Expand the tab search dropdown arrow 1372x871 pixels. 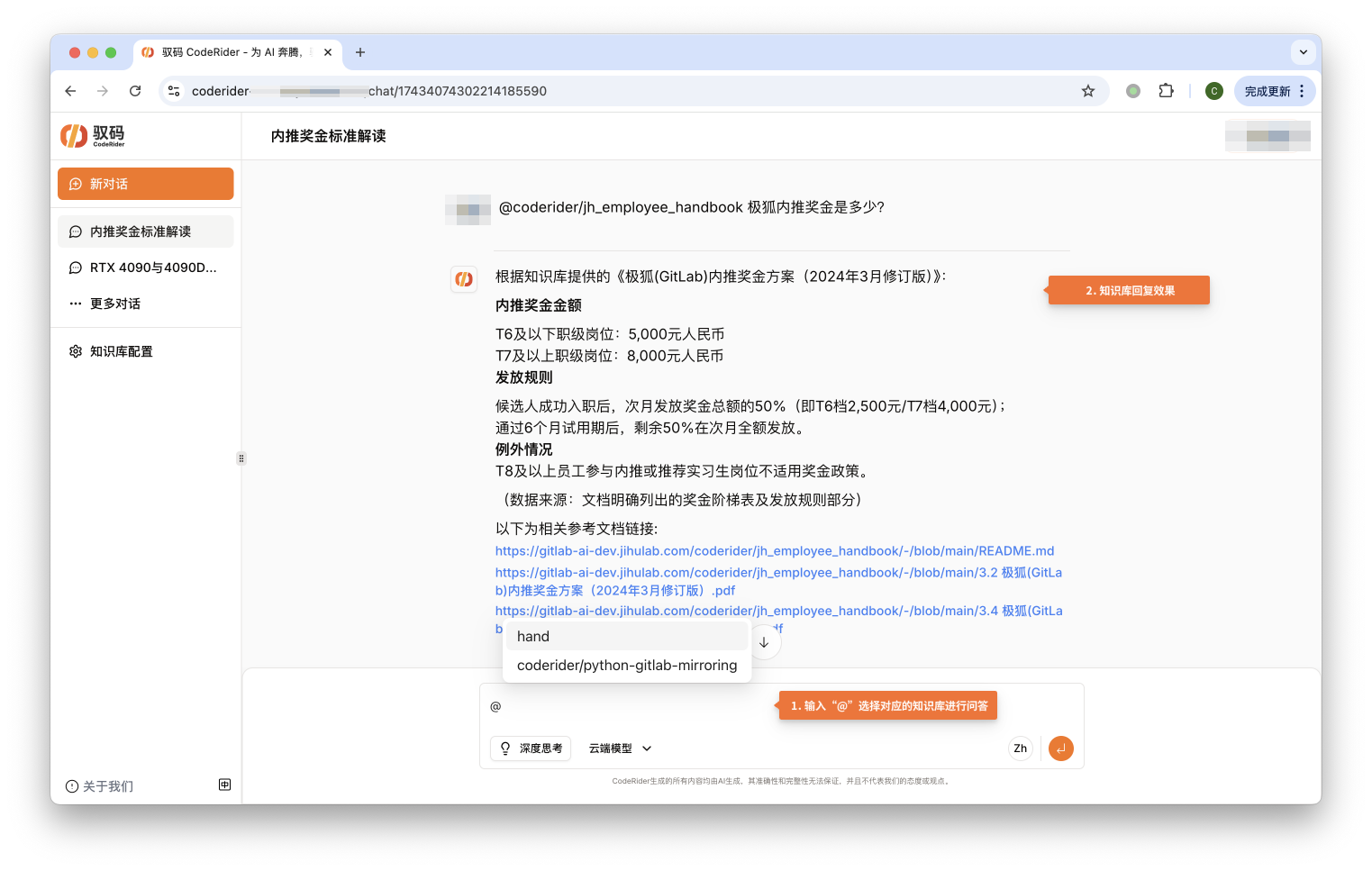(1303, 52)
